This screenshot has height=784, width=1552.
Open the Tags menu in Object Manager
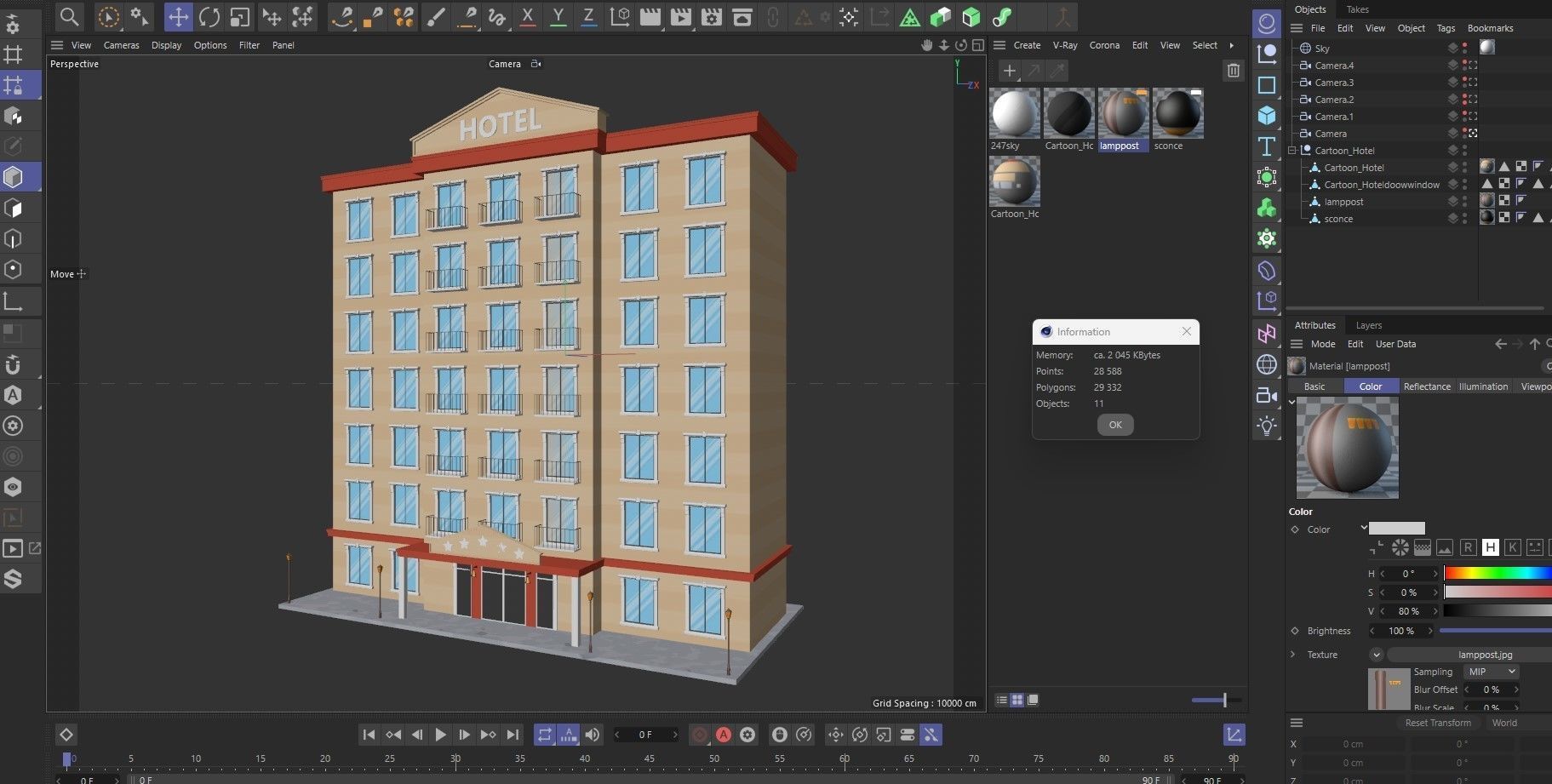click(x=1446, y=28)
